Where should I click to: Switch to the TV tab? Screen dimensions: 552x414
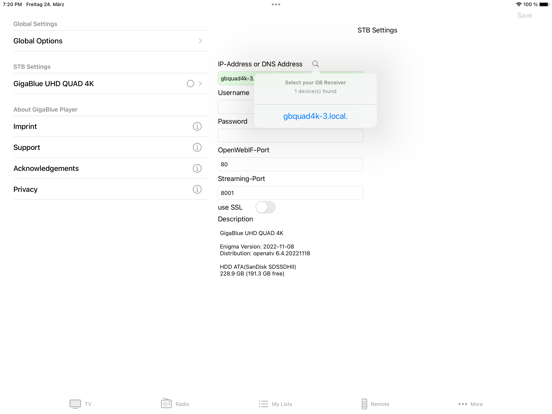[x=81, y=404]
